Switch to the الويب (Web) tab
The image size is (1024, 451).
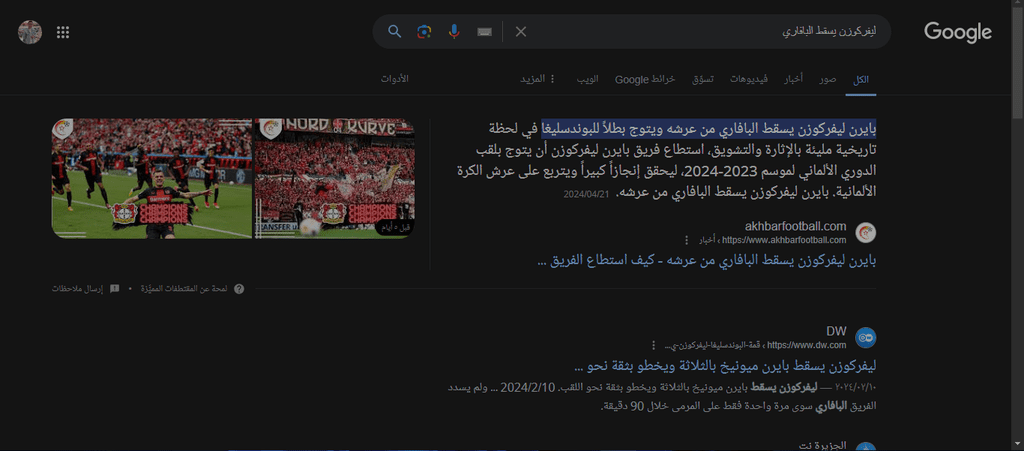[x=586, y=79]
